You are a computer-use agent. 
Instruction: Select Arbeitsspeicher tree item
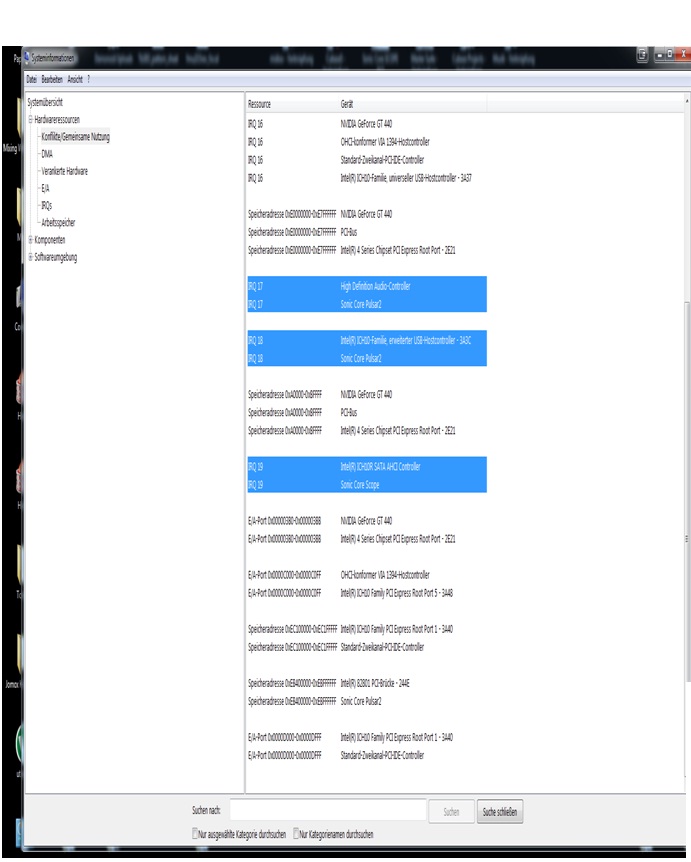click(x=58, y=223)
